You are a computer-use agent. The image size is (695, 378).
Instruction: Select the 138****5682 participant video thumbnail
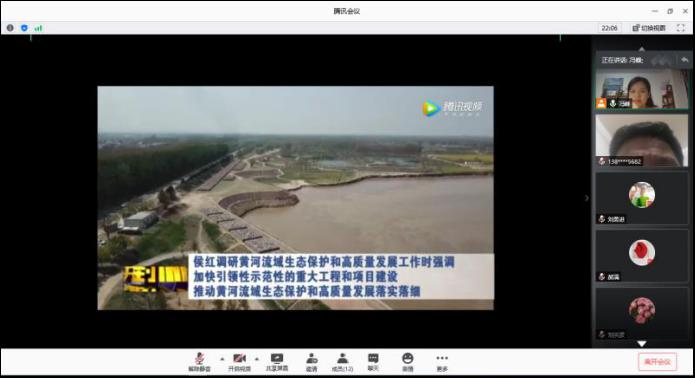click(641, 140)
